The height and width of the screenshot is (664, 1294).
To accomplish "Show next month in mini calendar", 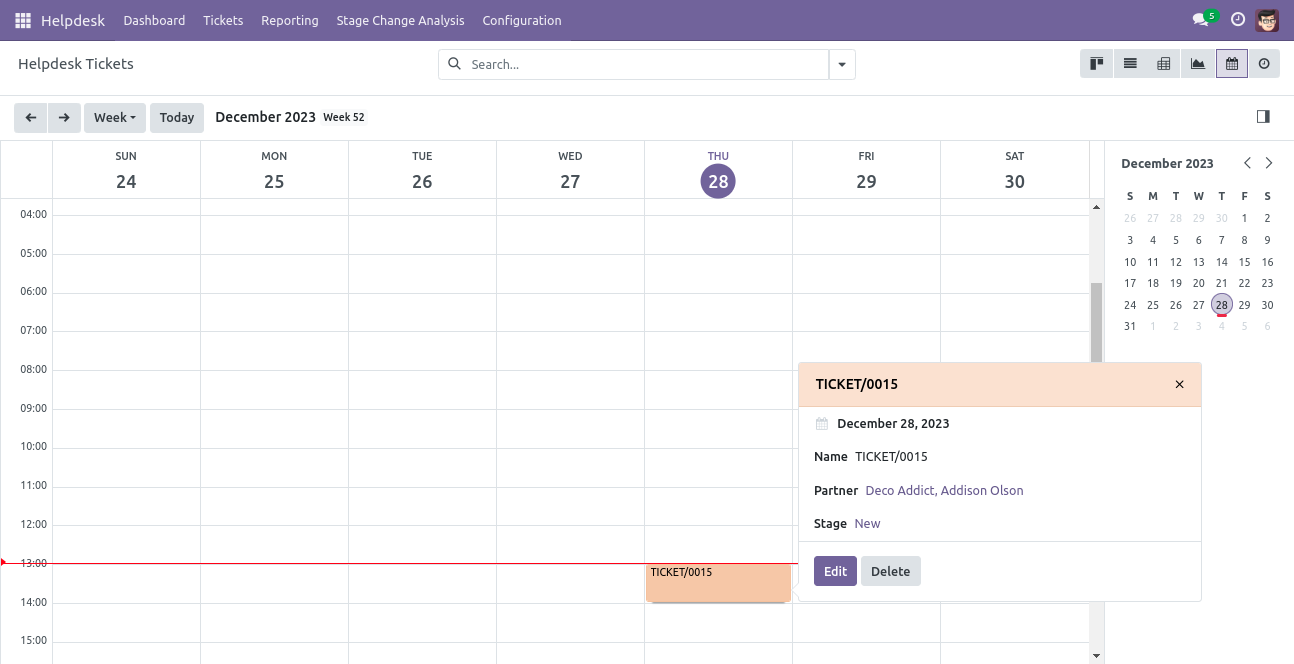I will point(1269,163).
